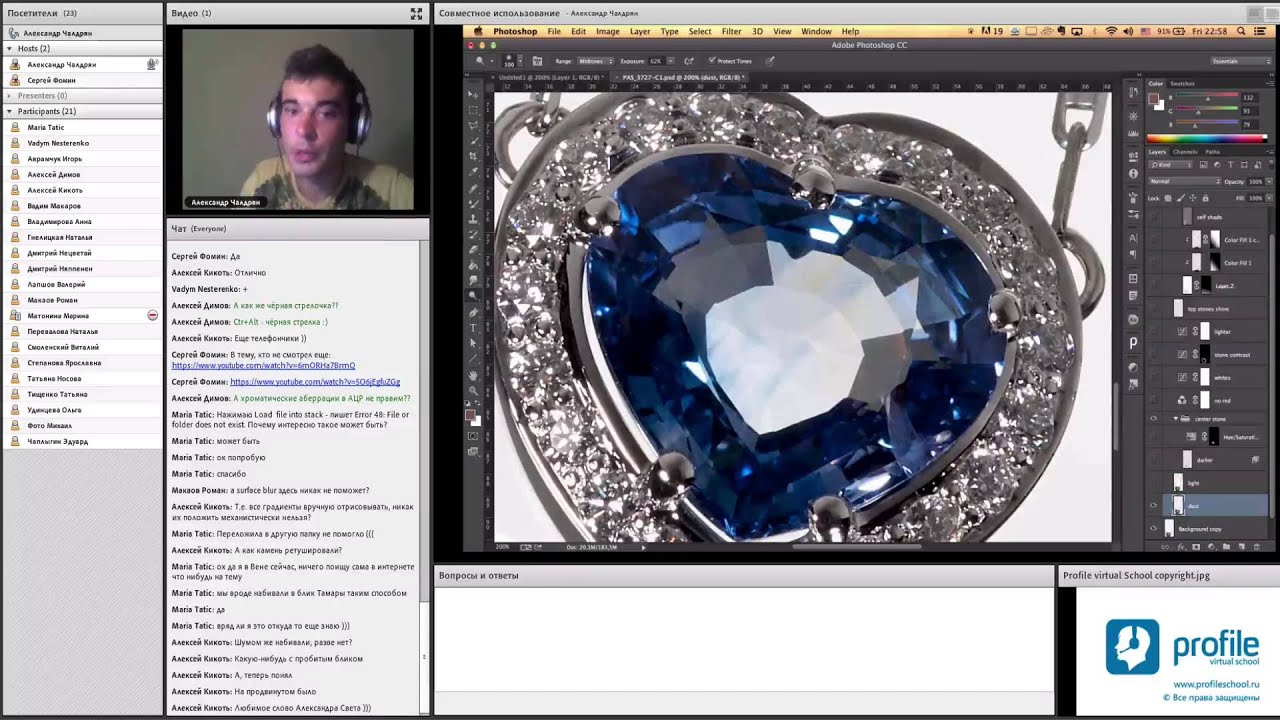Open the layer Kind filter dropdown
The image size is (1280, 720).
(x=1170, y=165)
